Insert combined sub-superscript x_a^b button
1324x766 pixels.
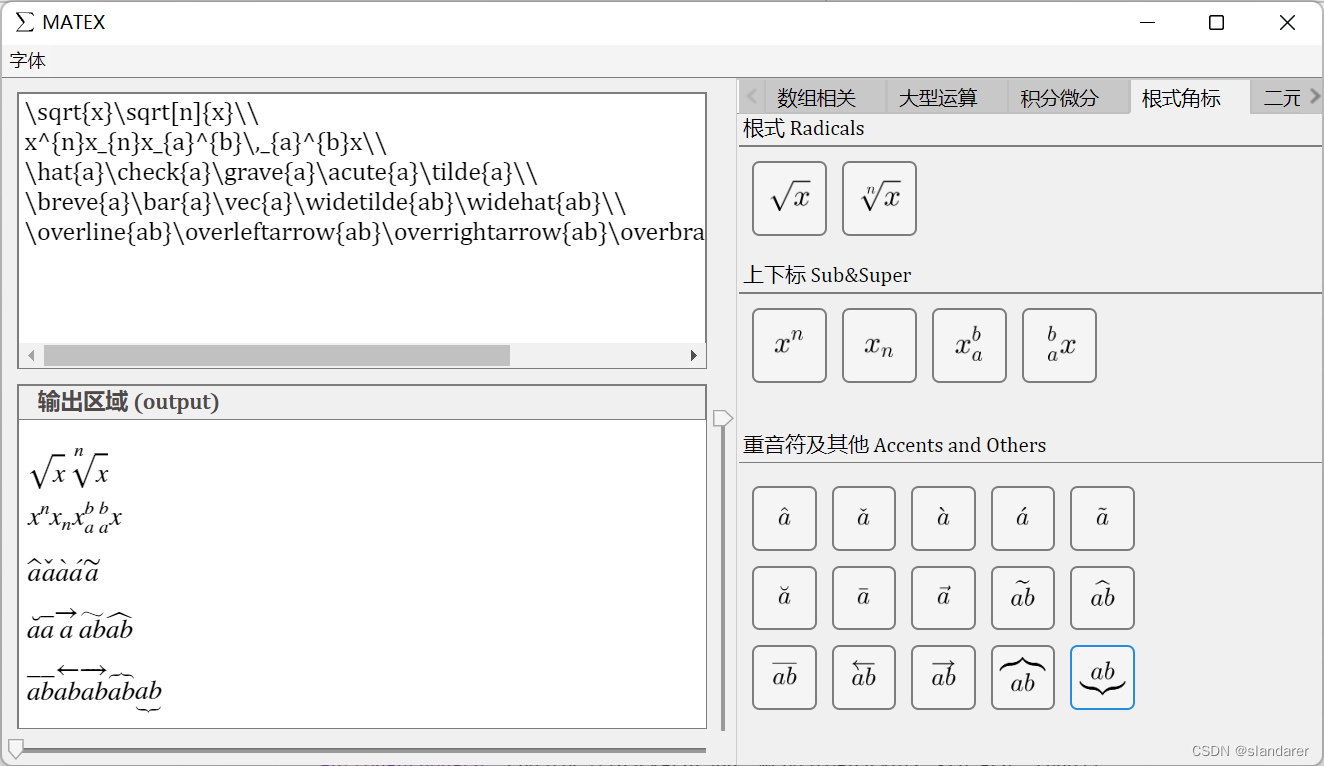[969, 345]
